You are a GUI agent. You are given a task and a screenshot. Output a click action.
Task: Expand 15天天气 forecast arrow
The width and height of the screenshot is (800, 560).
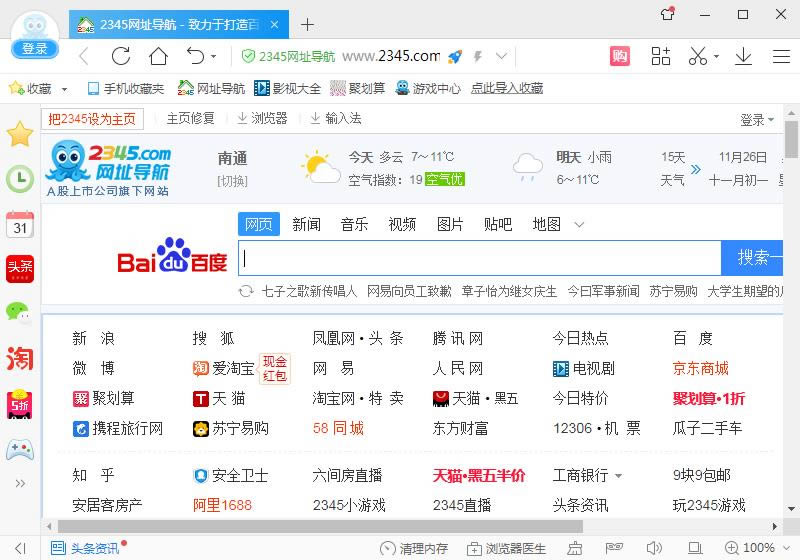(x=695, y=169)
